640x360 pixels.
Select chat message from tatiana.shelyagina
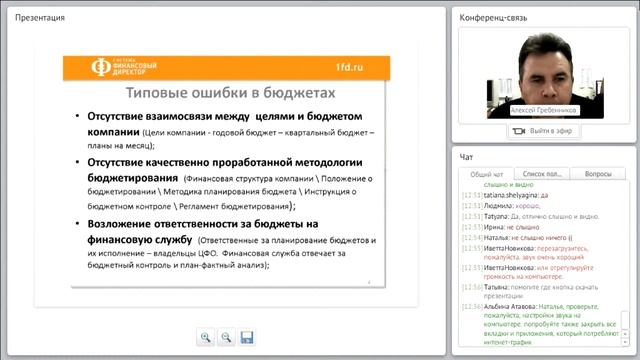505,196
